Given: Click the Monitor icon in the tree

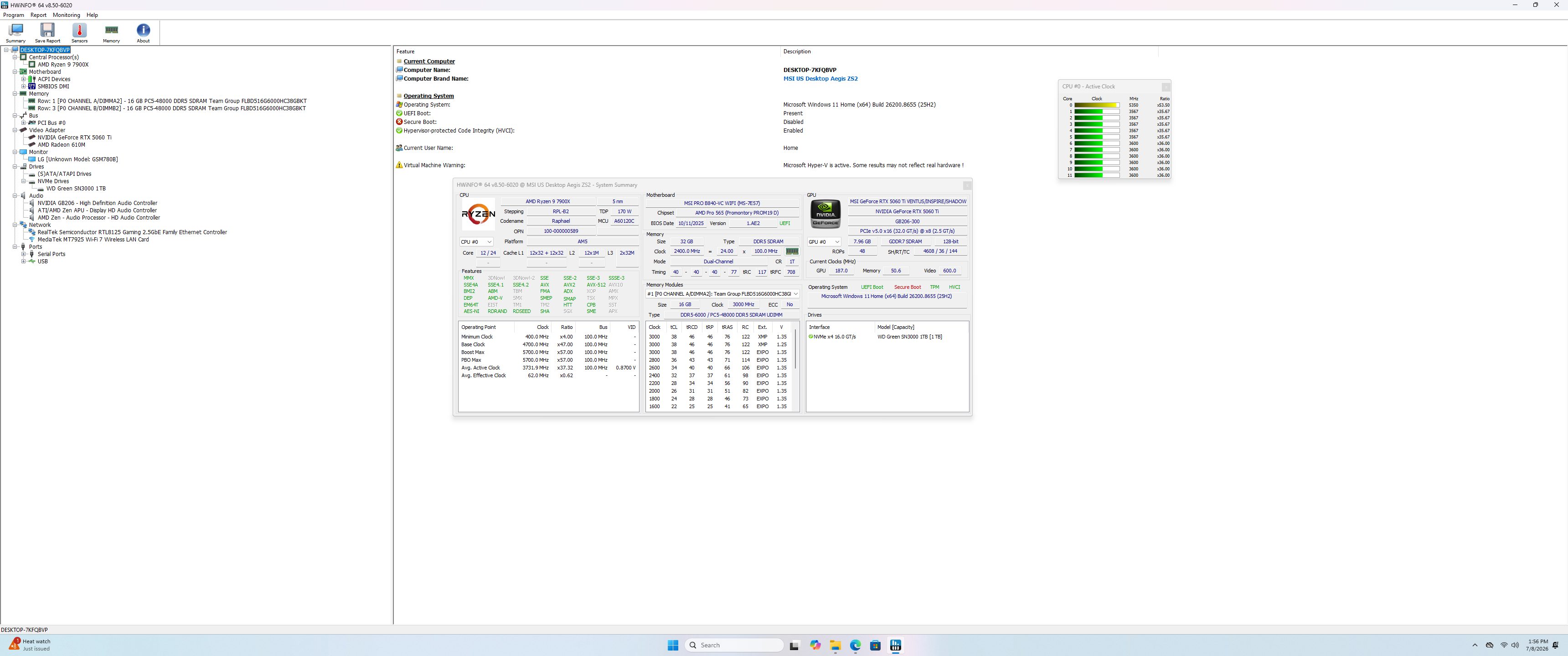Looking at the screenshot, I should pos(23,152).
